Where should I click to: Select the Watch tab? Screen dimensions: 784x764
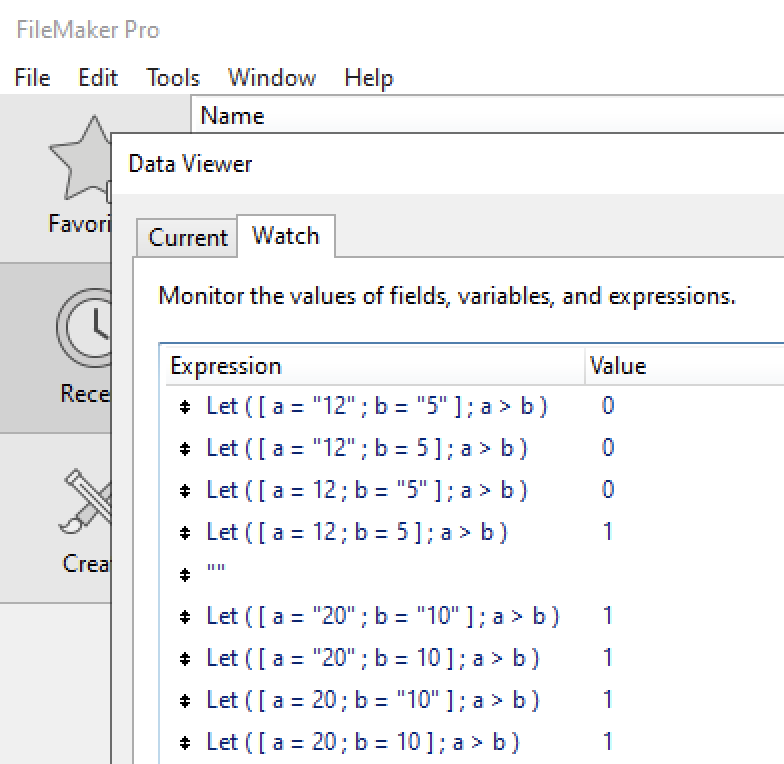click(x=286, y=236)
